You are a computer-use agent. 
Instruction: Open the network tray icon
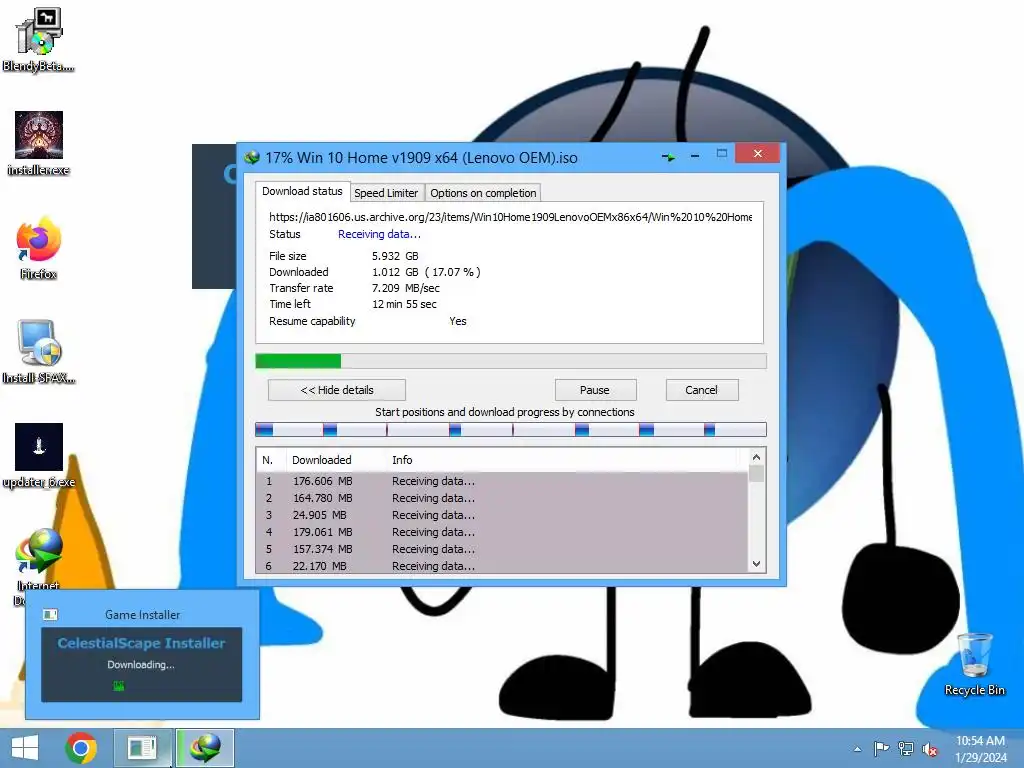(906, 749)
